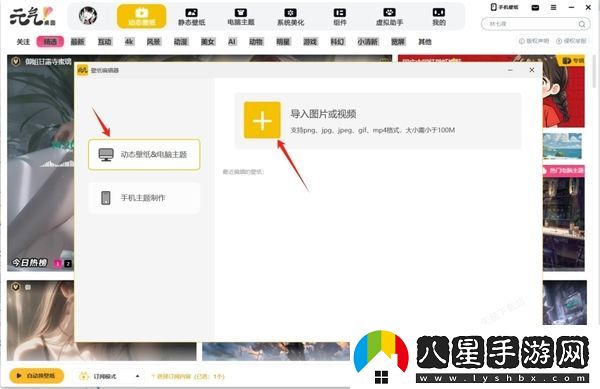This screenshot has height=389, width=600.
Task: Click the main window vertical scrollbar
Action: [x=594, y=71]
